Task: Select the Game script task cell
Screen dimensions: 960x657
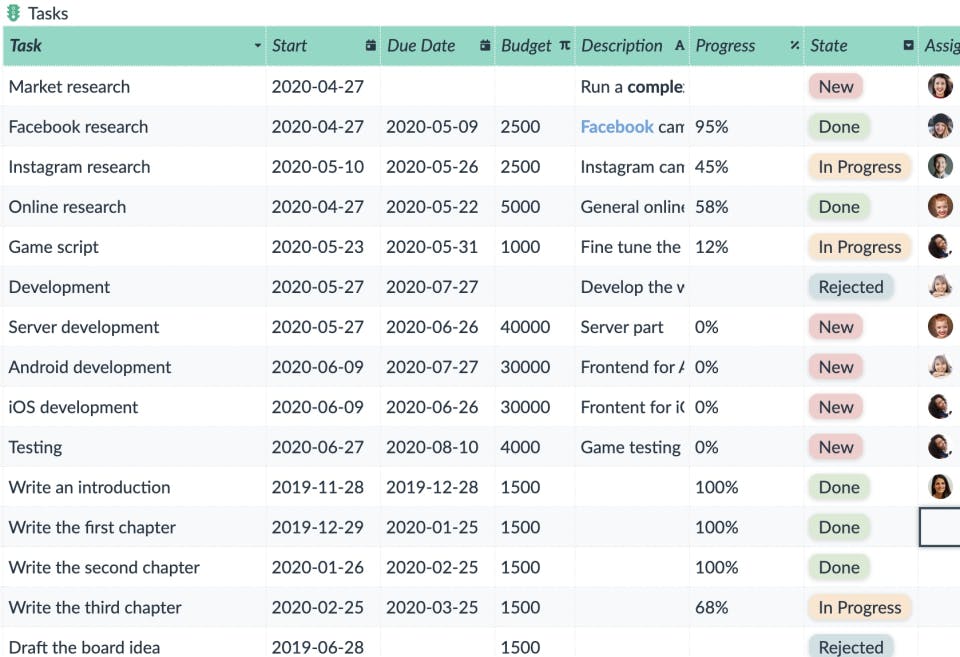Action: point(54,247)
